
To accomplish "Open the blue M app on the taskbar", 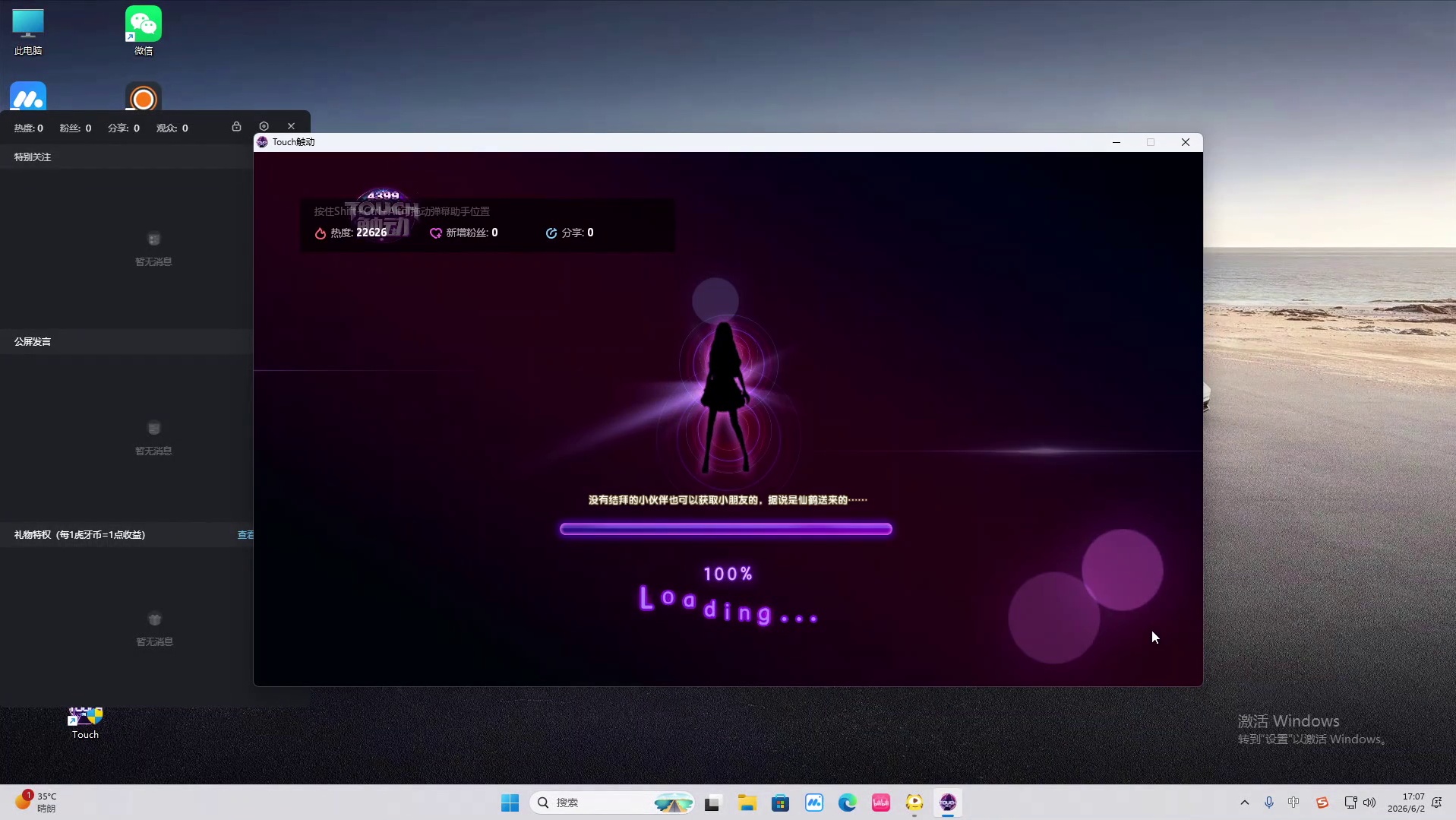I will click(x=814, y=803).
